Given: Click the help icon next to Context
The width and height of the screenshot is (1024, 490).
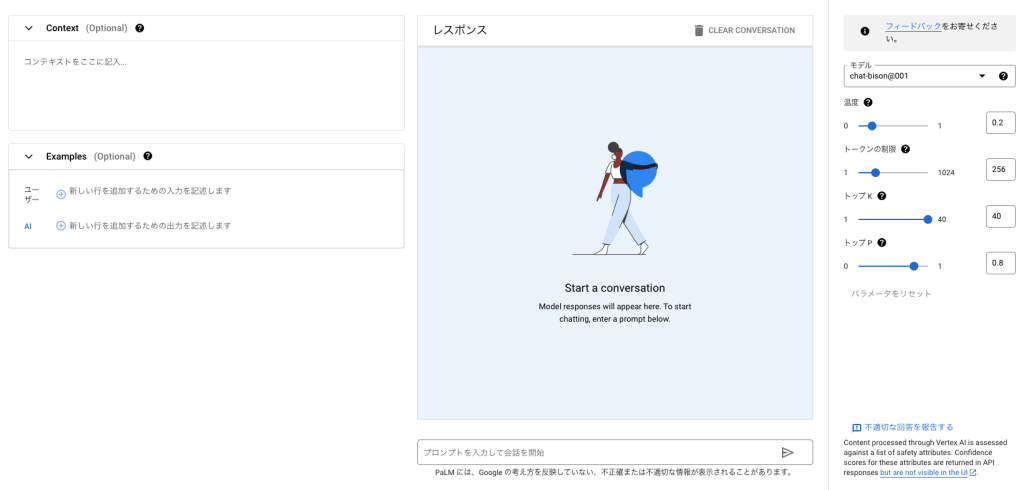Looking at the screenshot, I should 139,28.
